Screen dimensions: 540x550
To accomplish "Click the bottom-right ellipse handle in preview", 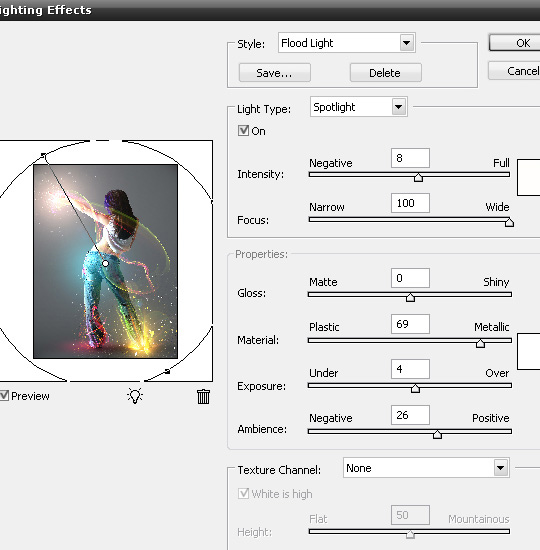I will 167,371.
